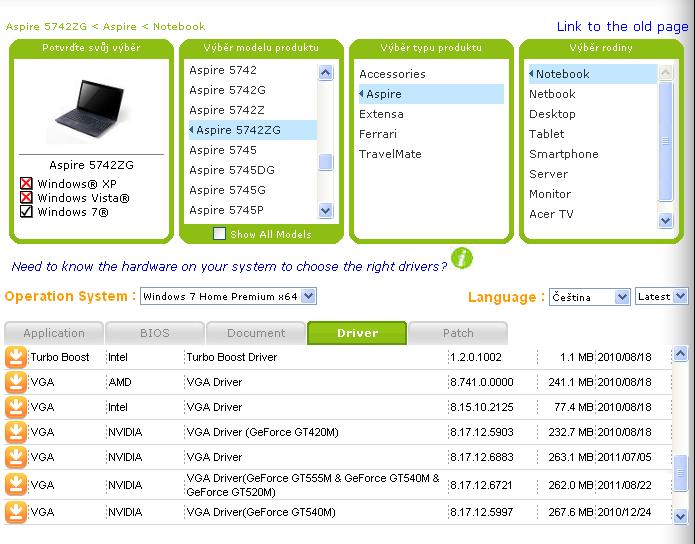Image resolution: width=695 pixels, height=544 pixels.
Task: Tick the Show All Models checkbox
Action: (219, 234)
